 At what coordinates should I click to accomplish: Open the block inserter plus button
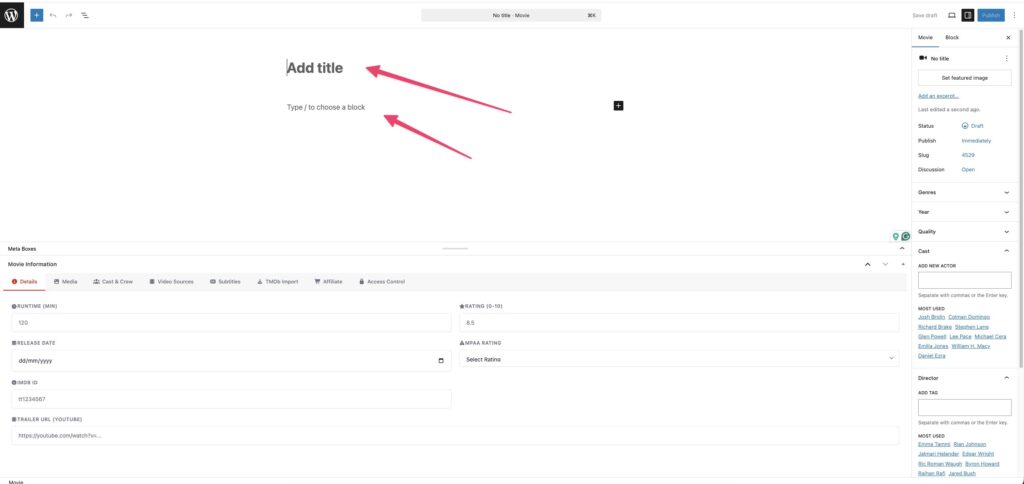(x=37, y=15)
